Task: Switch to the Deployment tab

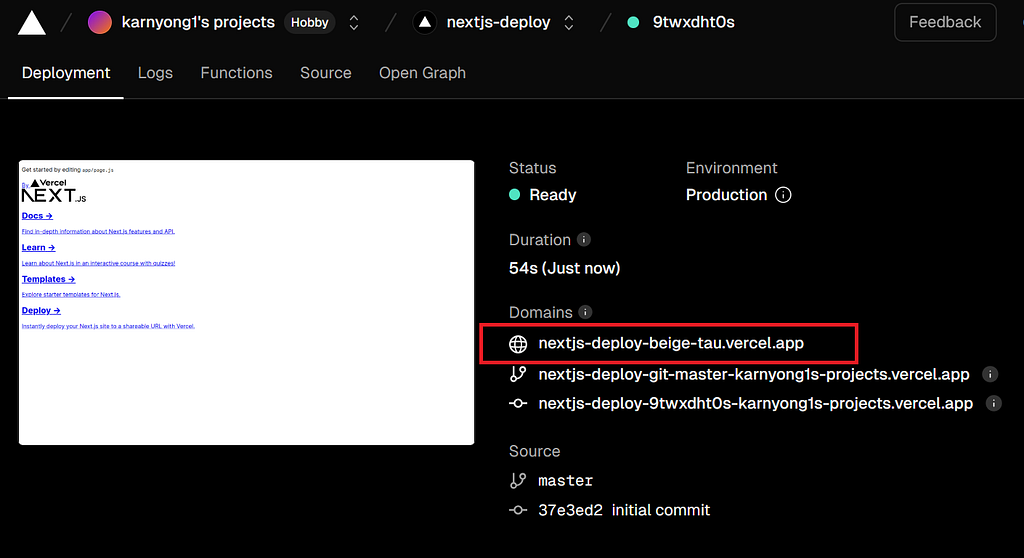Action: tap(66, 73)
